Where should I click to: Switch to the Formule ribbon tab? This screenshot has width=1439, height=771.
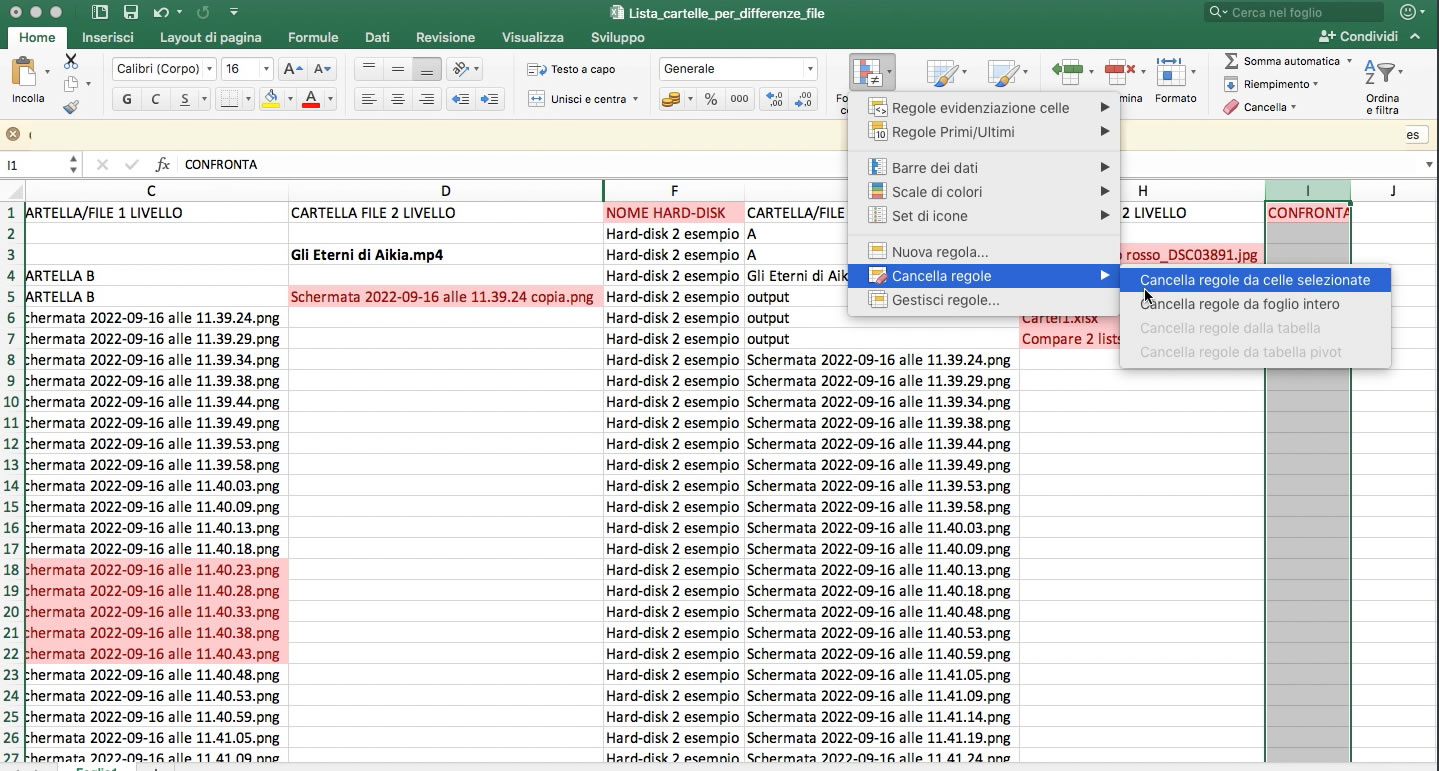[x=313, y=37]
